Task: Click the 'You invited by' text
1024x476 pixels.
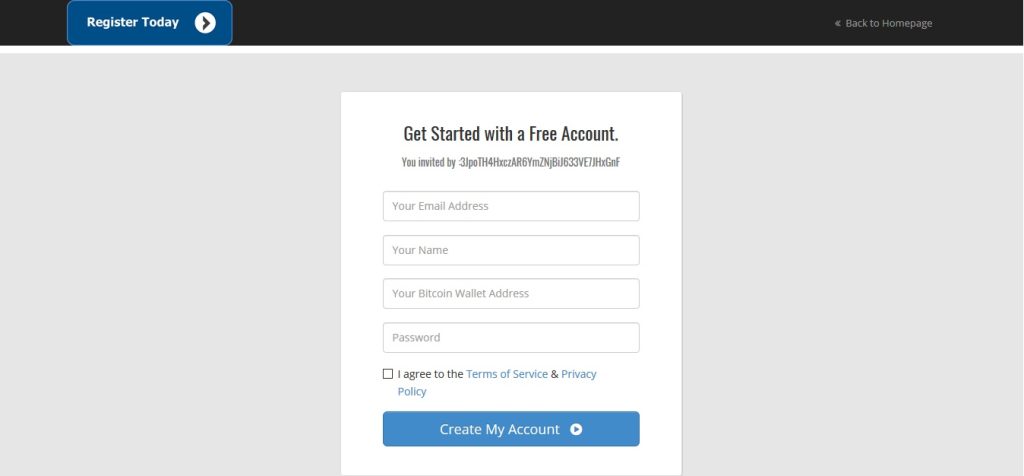Action: coord(428,163)
